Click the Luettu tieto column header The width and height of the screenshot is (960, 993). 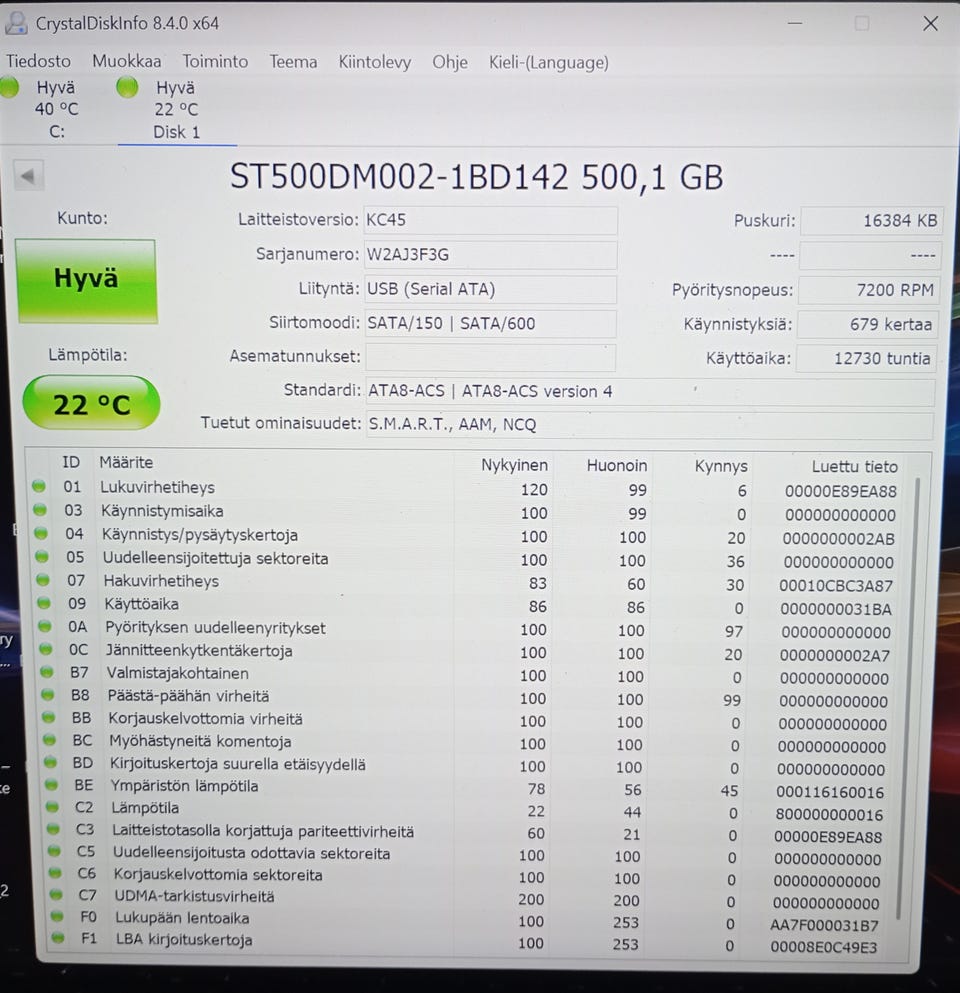pyautogui.click(x=854, y=467)
